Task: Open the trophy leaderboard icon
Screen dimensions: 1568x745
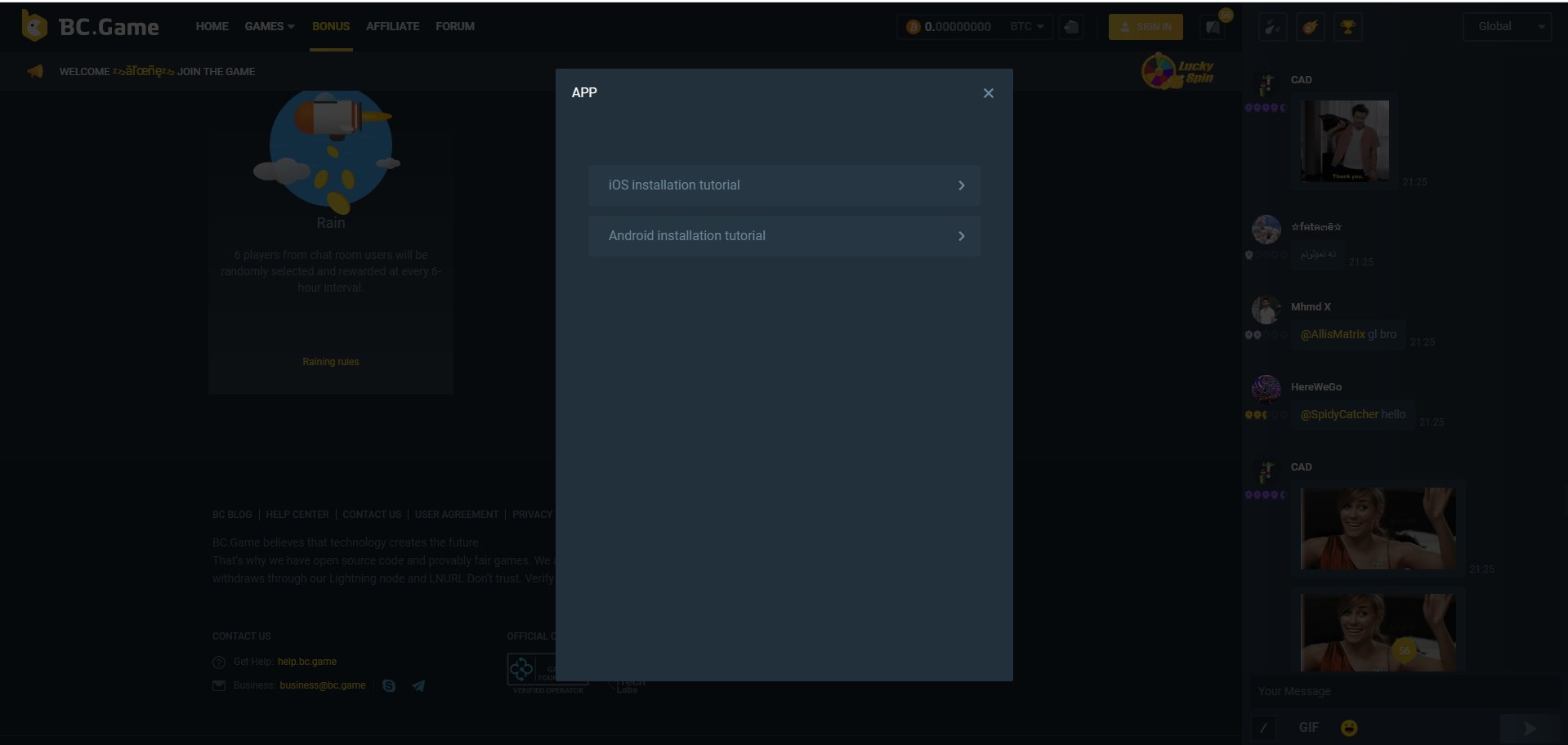Action: pyautogui.click(x=1347, y=27)
